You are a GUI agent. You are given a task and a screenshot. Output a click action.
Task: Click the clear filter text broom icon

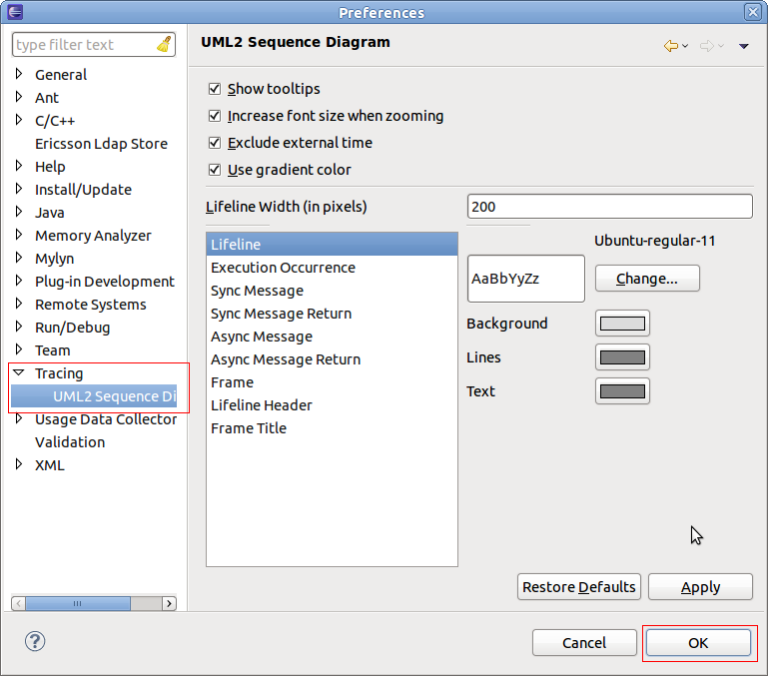164,45
